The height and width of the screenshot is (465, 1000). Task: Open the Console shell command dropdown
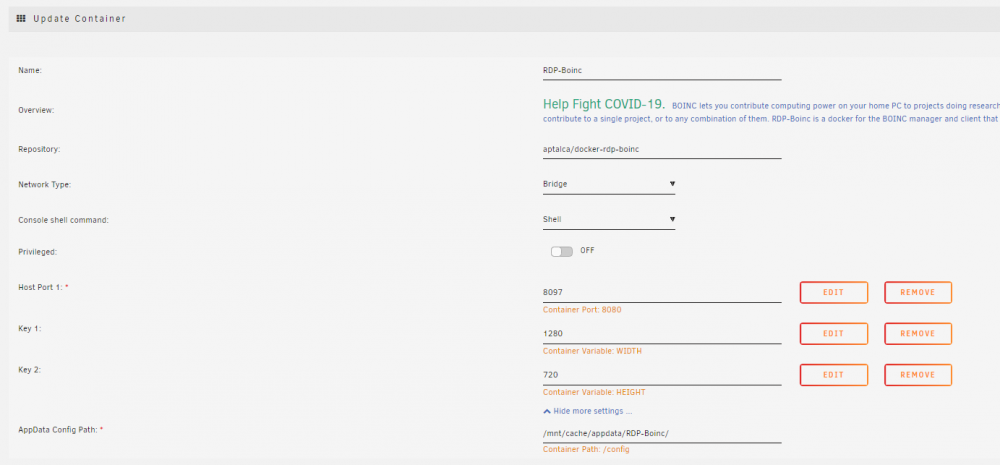coord(608,219)
